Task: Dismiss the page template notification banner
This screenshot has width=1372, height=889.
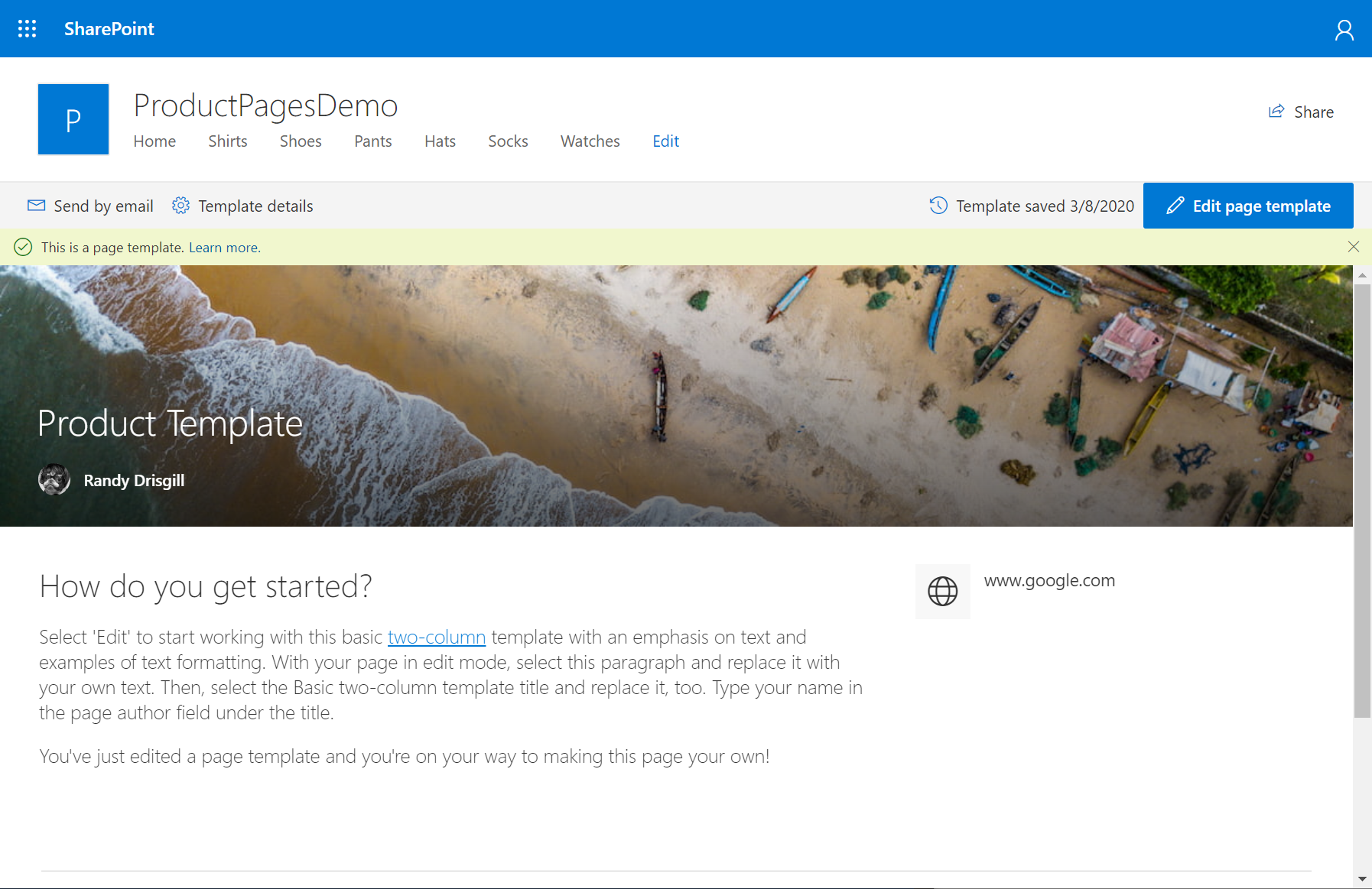Action: [x=1353, y=247]
